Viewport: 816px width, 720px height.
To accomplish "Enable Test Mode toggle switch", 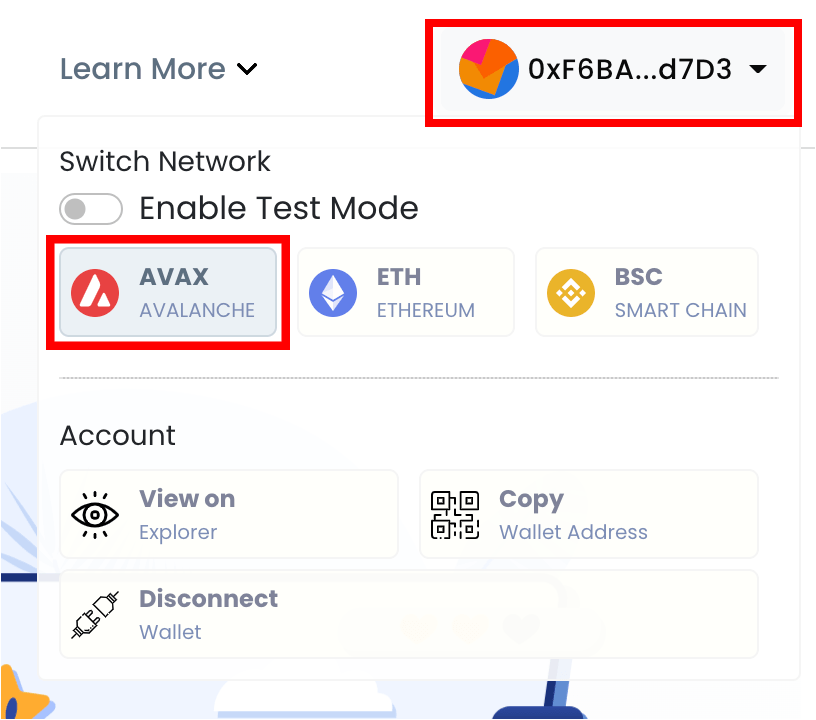I will tap(91, 209).
